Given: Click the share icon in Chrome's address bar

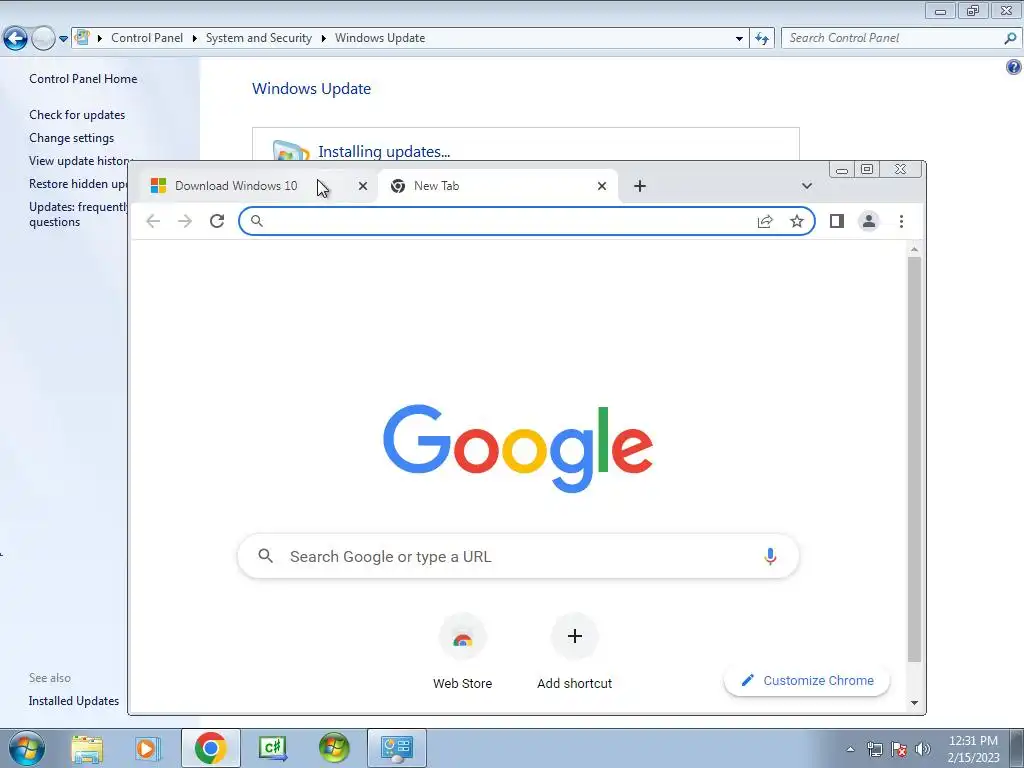Looking at the screenshot, I should click(x=765, y=221).
